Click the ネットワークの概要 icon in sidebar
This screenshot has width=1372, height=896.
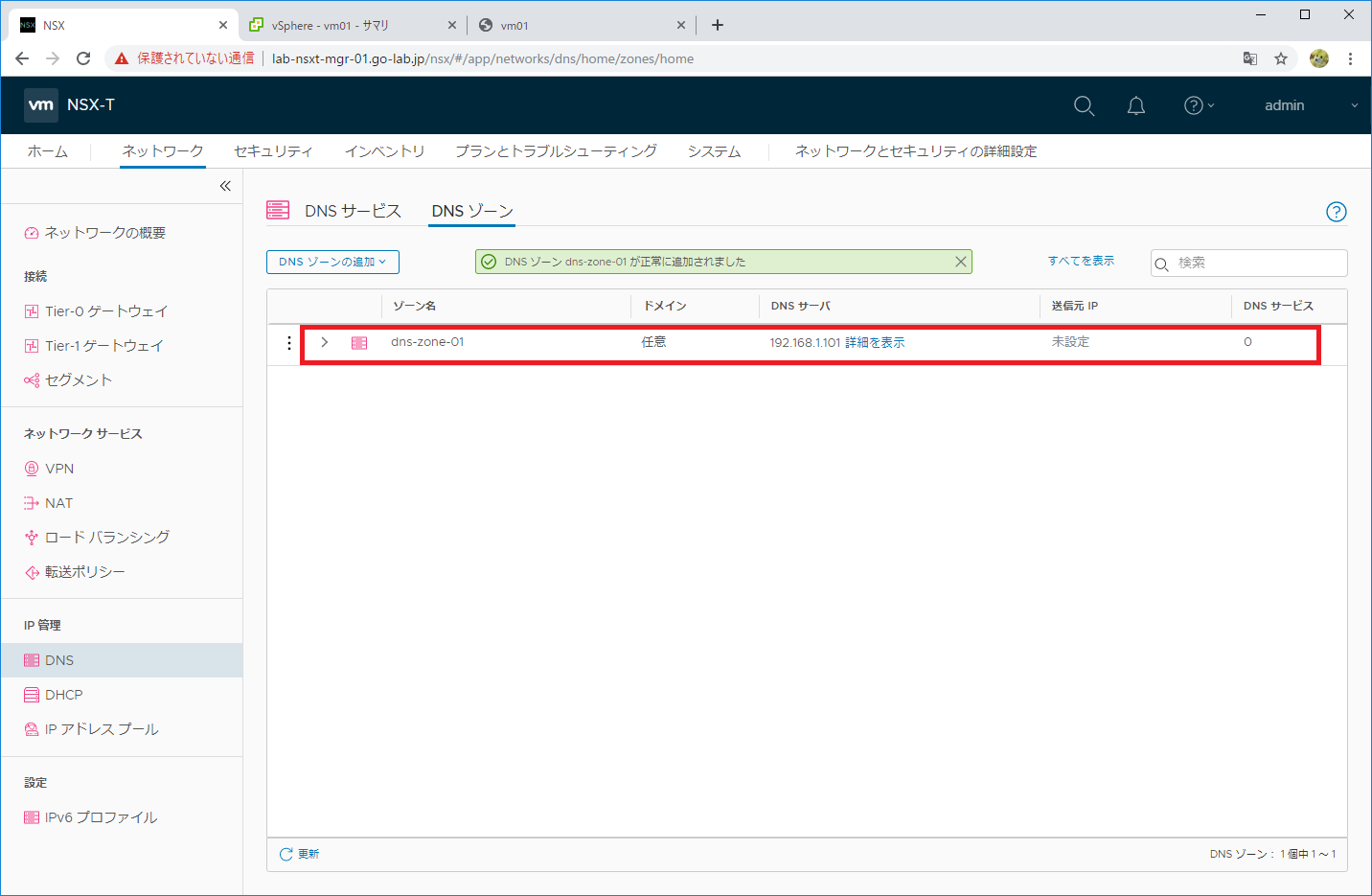click(x=32, y=233)
